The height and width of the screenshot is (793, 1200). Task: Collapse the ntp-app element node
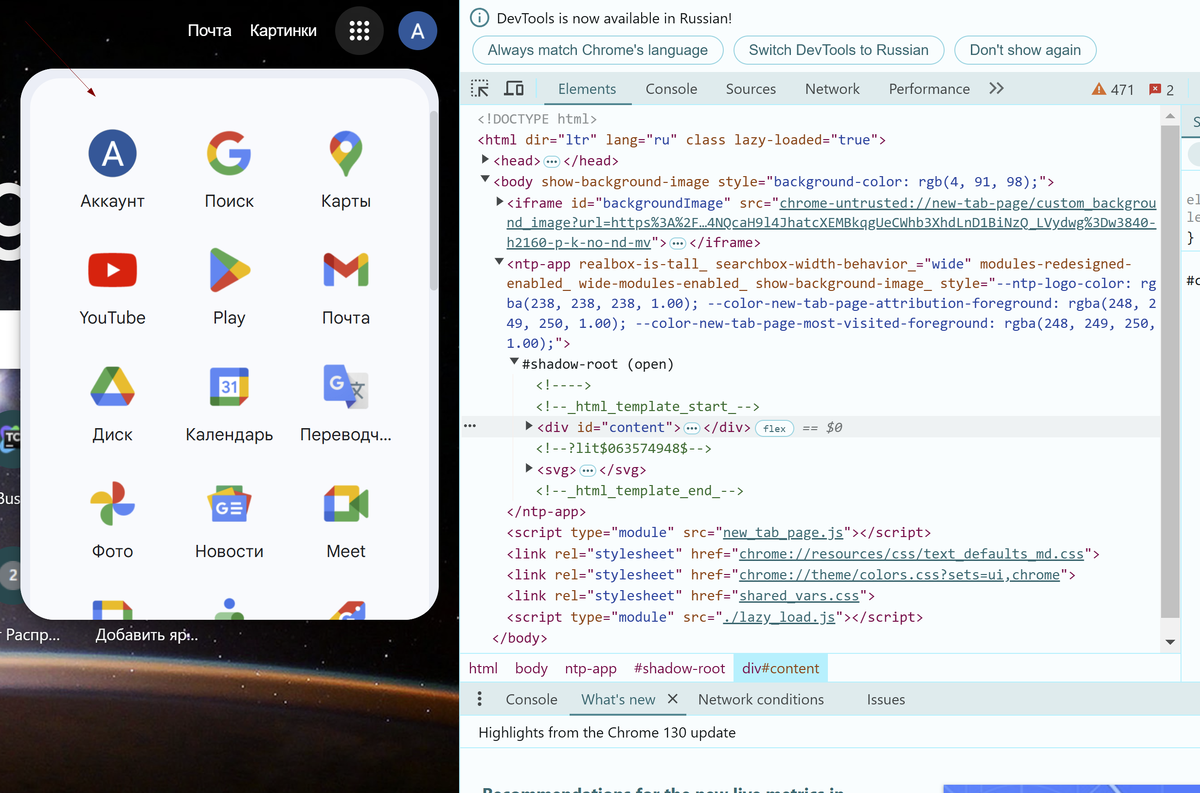coord(500,264)
